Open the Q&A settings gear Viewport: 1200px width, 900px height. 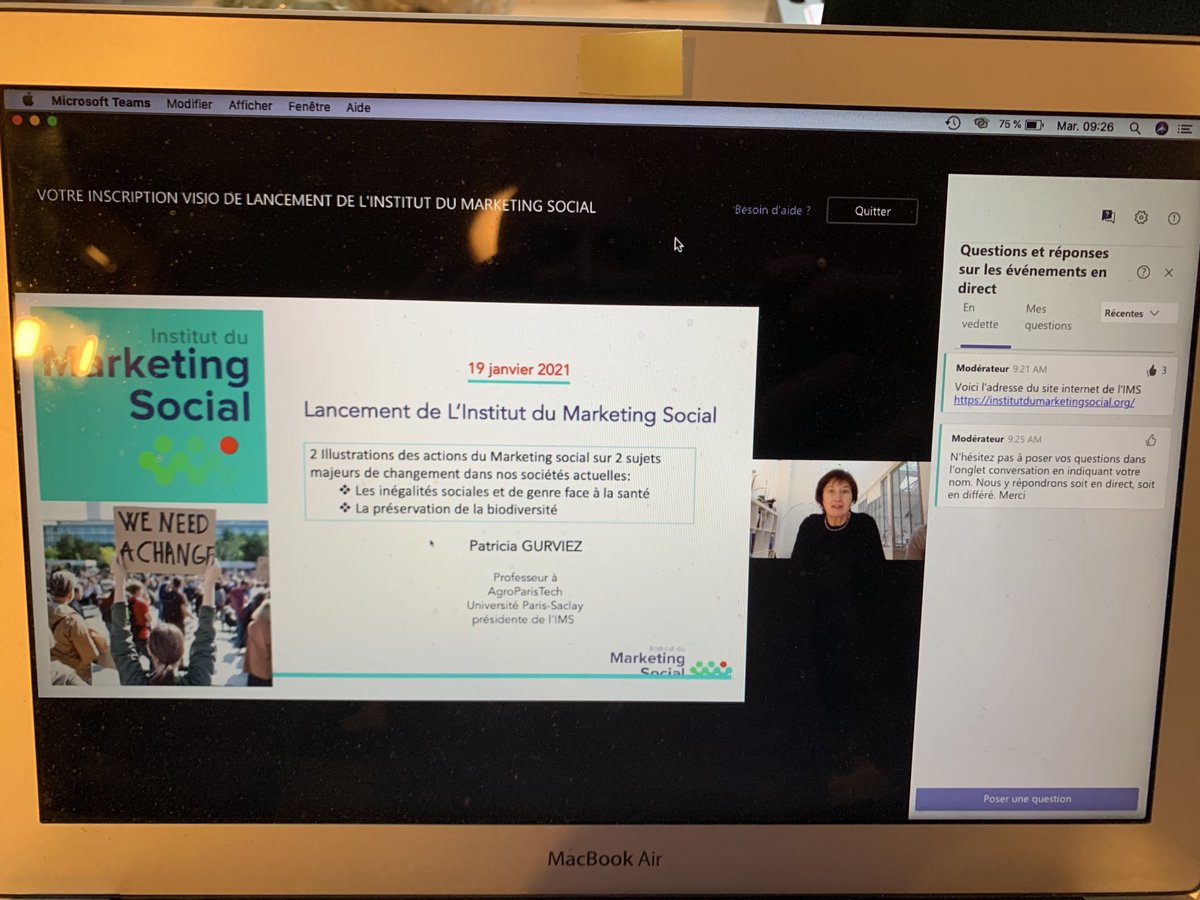pos(1140,216)
